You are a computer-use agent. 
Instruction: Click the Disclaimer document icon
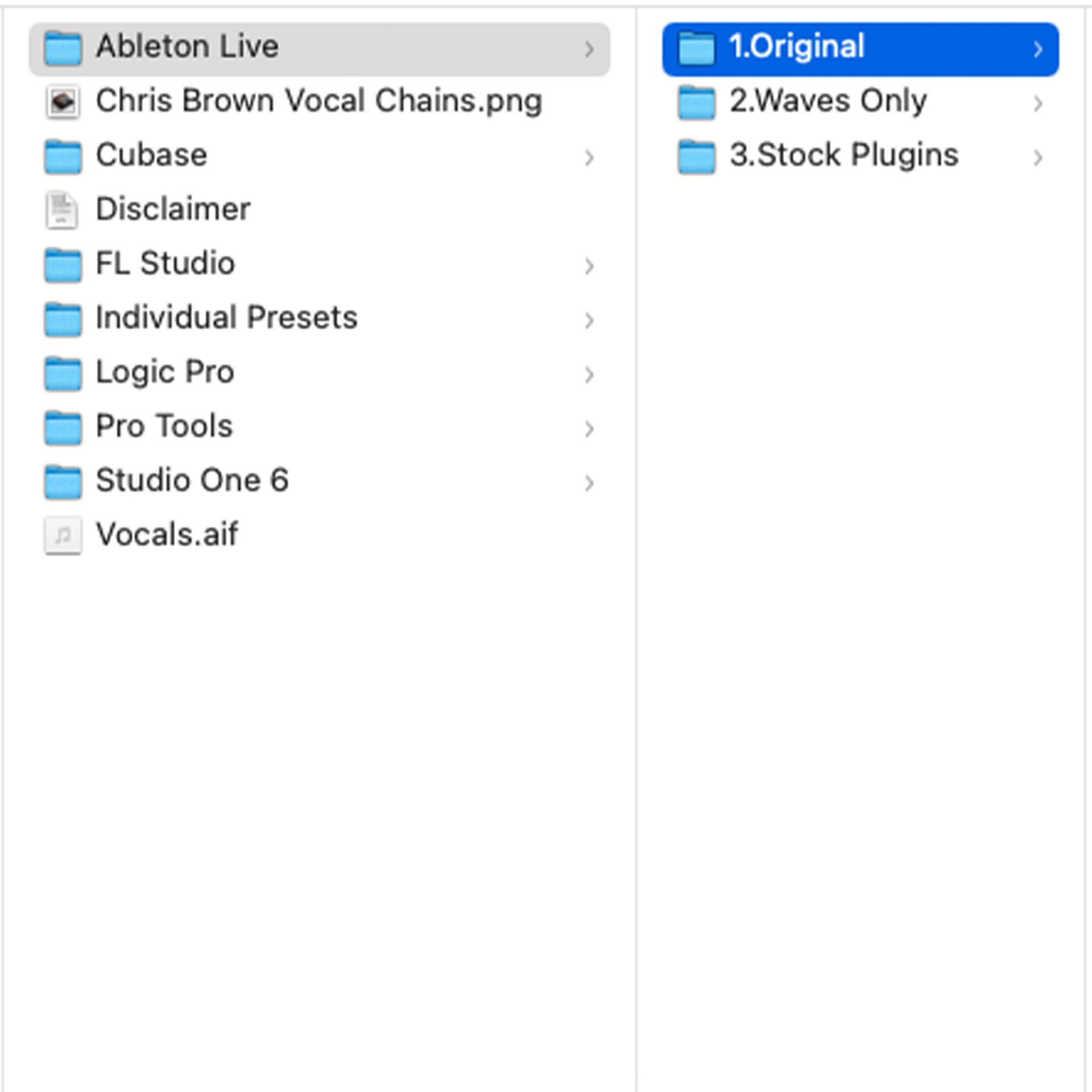coord(61,210)
